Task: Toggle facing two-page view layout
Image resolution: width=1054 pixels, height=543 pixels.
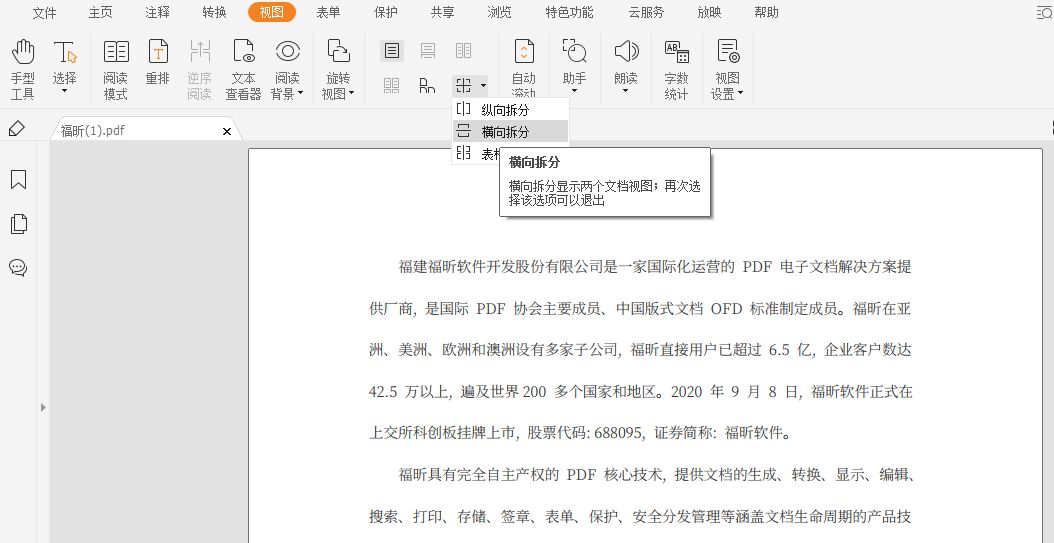Action: 463,50
